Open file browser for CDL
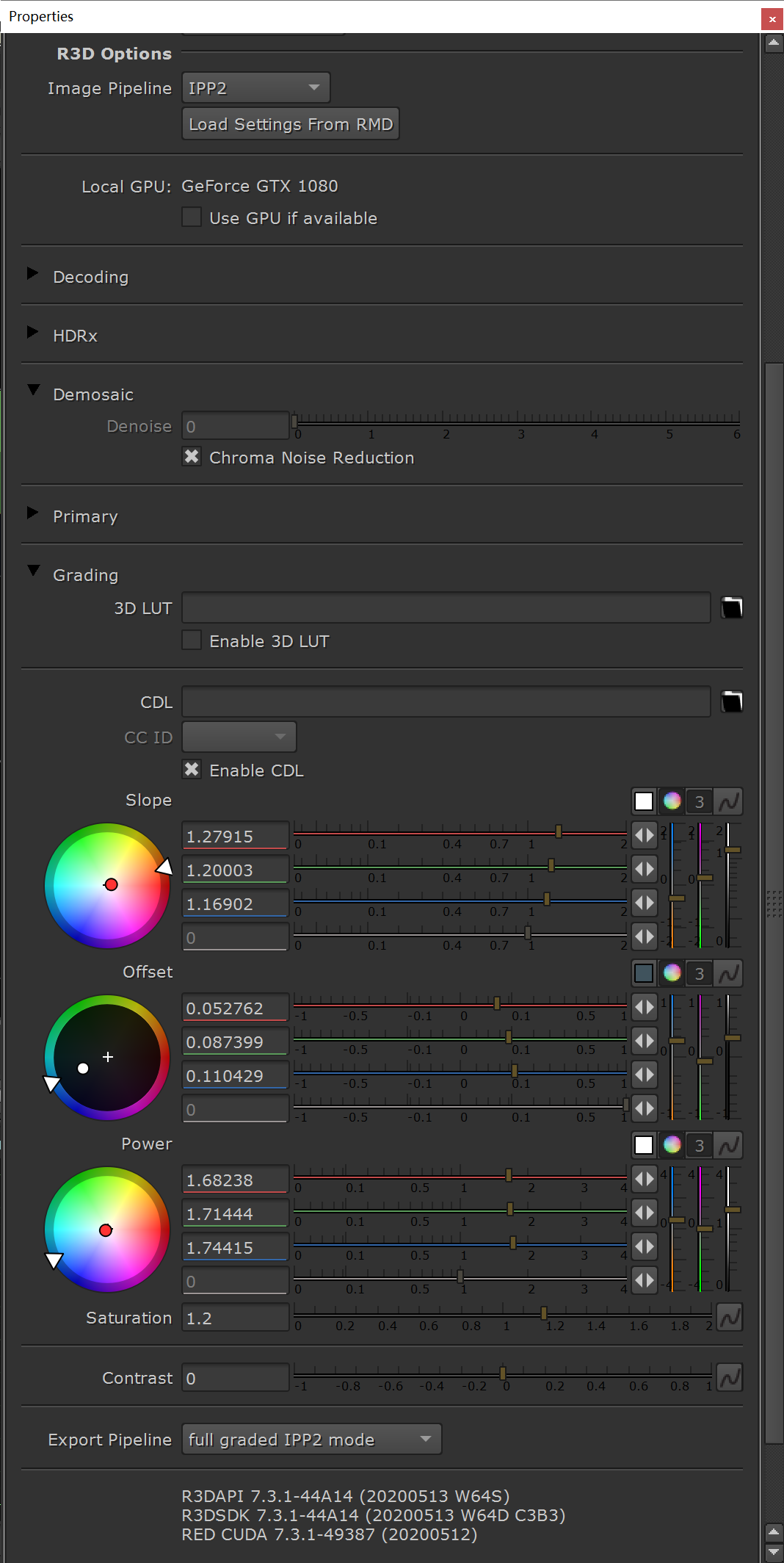The width and height of the screenshot is (784, 1563). [731, 702]
